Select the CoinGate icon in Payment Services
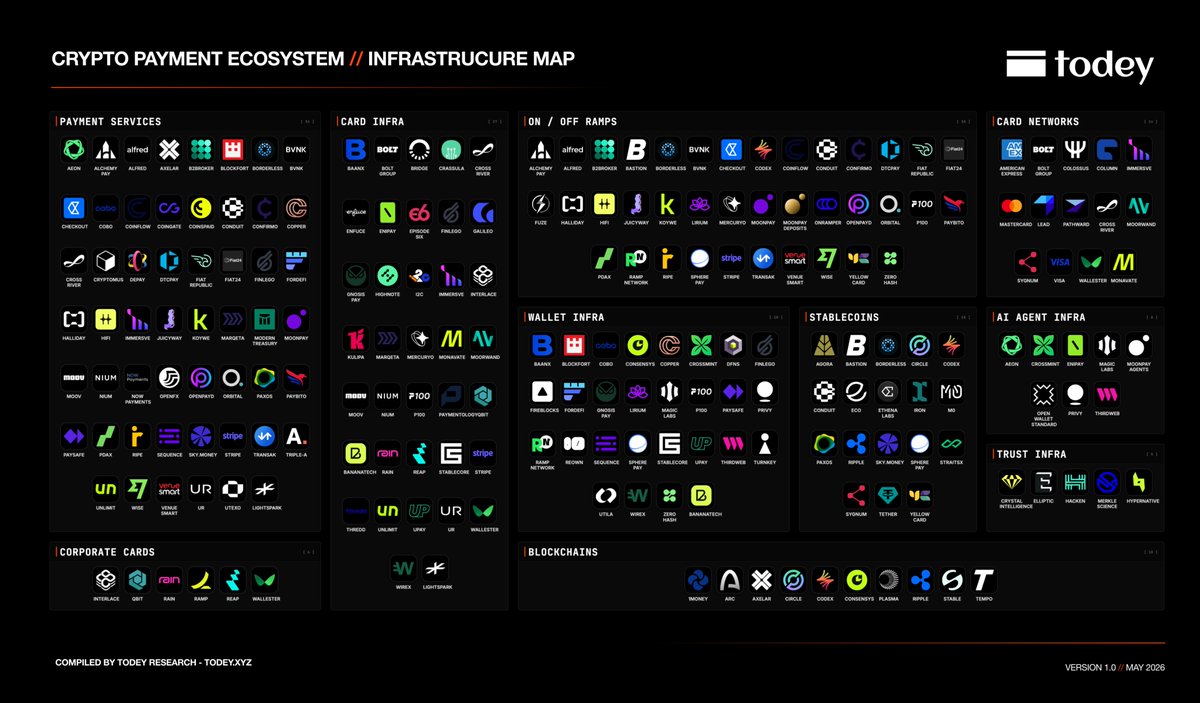 click(169, 207)
